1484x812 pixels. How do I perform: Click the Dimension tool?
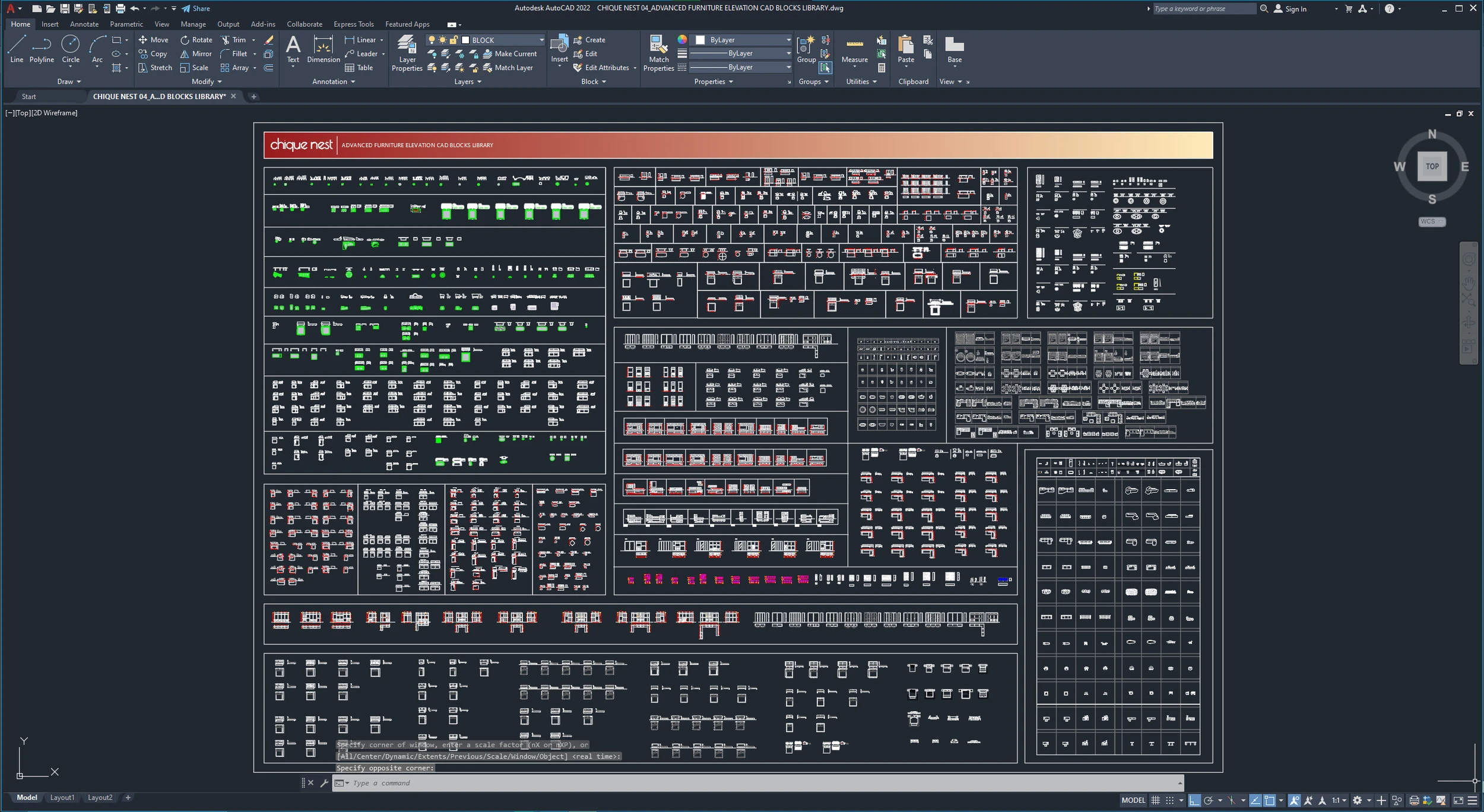point(324,49)
